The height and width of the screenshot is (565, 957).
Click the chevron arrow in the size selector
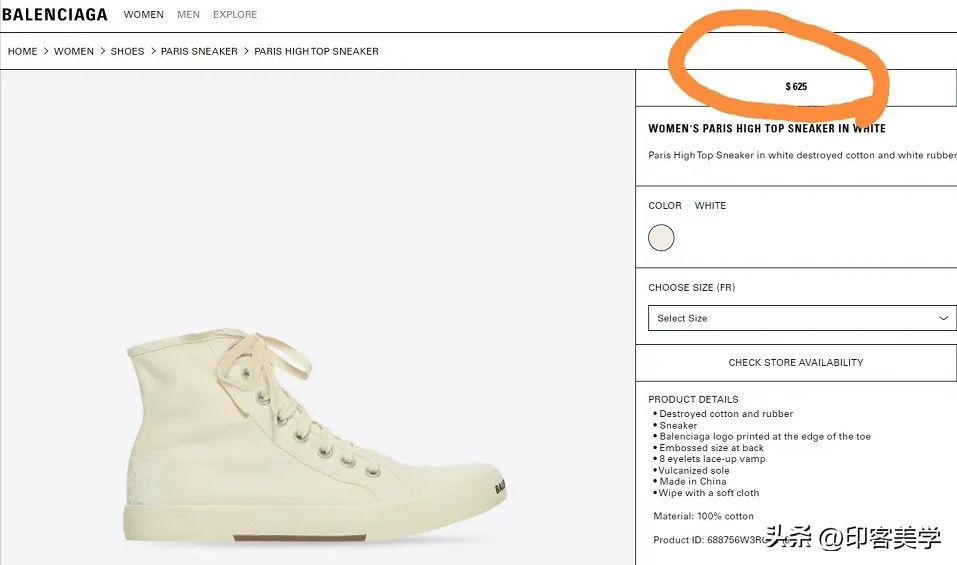tap(943, 318)
